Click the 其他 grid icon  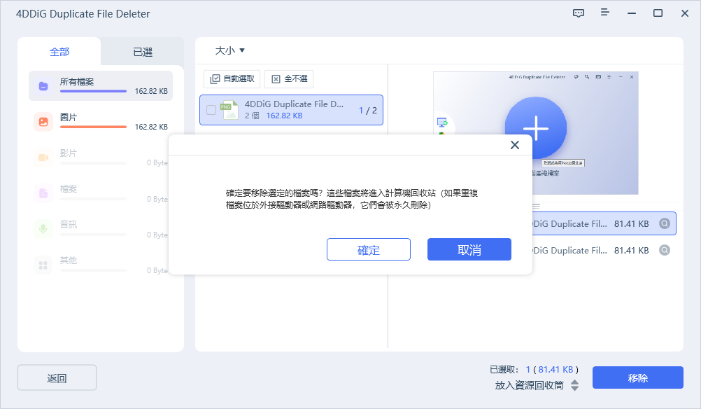pos(43,265)
